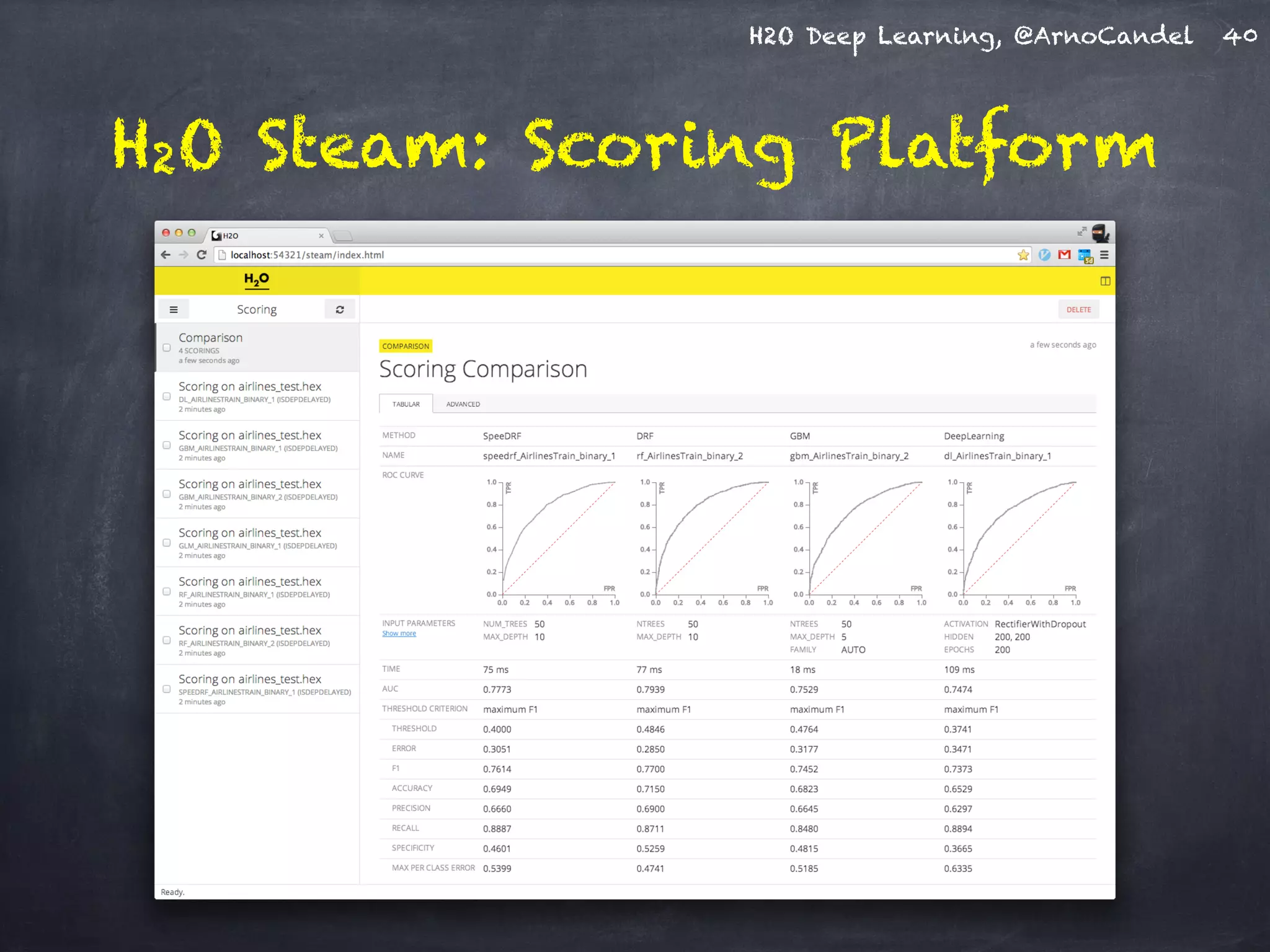This screenshot has height=952, width=1270.
Task: Check the GLM_AIRLINESTRAIN_BINARY_1 scoring checkbox
Action: pyautogui.click(x=166, y=542)
